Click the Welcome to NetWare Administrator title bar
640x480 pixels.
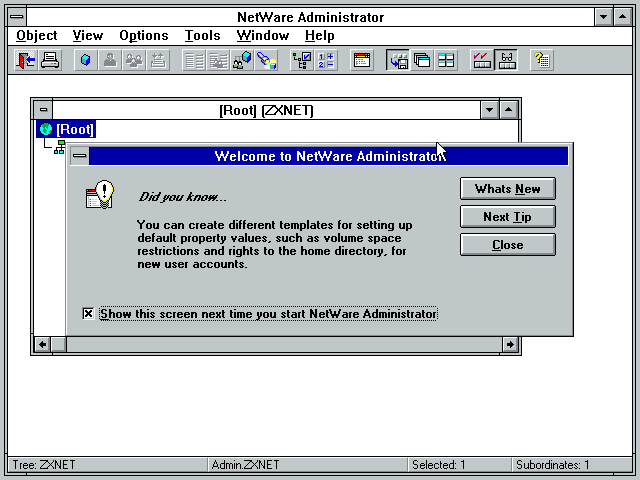pos(329,156)
